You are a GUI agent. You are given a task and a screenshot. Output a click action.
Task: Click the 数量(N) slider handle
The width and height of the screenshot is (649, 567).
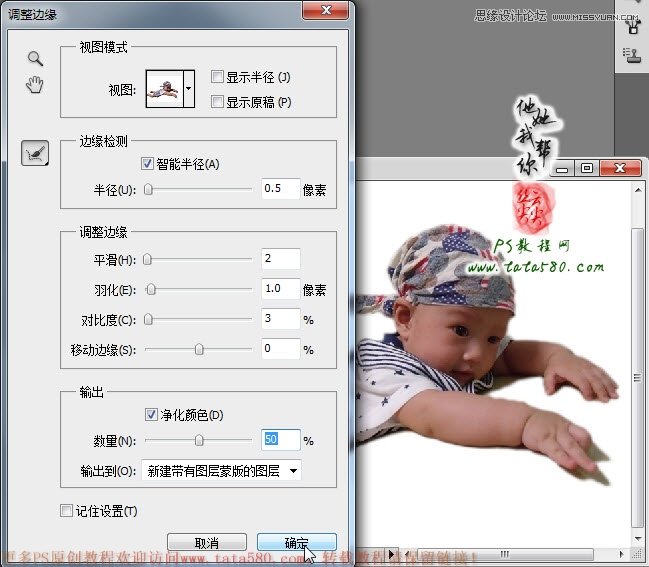[x=199, y=440]
